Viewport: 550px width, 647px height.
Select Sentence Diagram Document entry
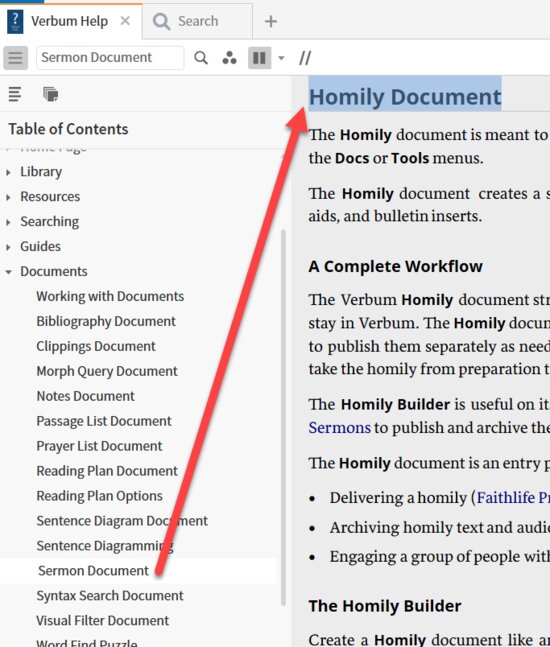click(x=122, y=521)
